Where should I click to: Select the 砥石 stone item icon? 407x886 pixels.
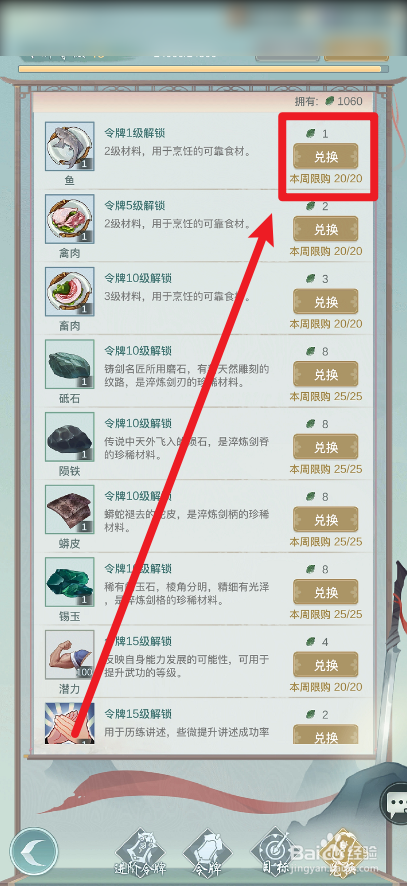(x=70, y=364)
